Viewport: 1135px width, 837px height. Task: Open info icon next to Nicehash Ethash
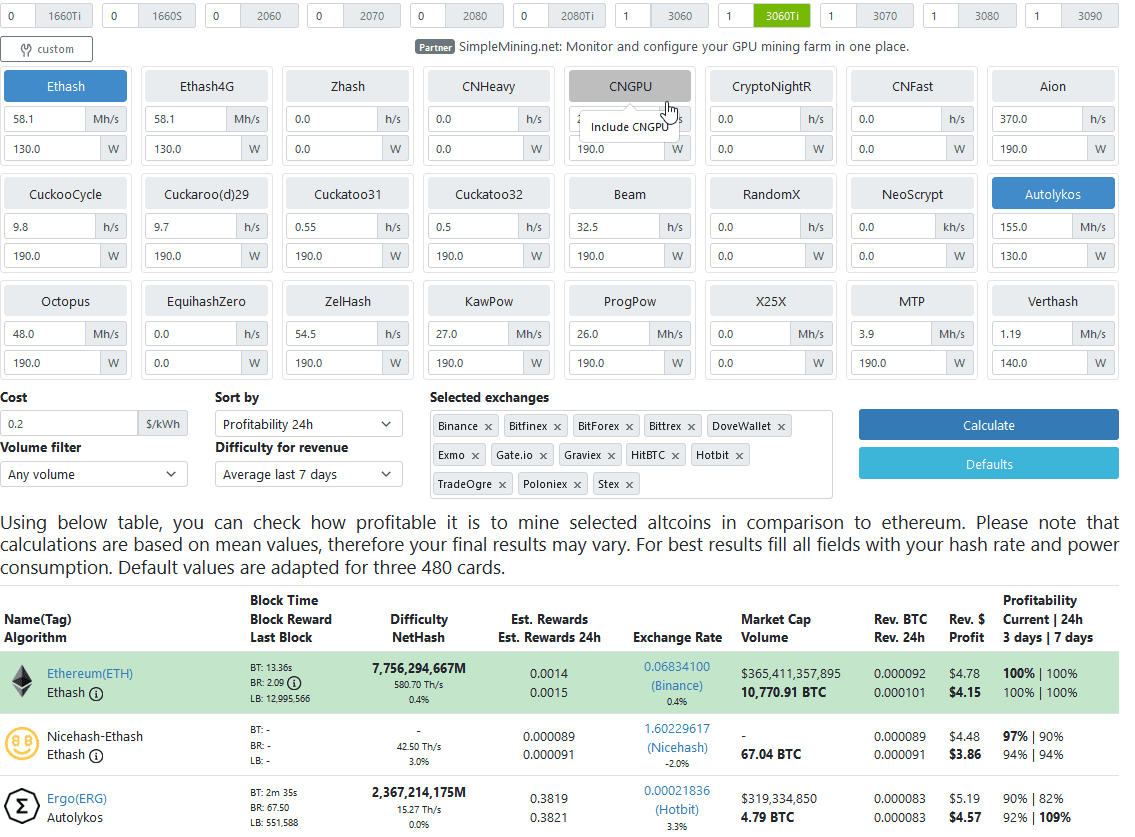click(x=96, y=756)
